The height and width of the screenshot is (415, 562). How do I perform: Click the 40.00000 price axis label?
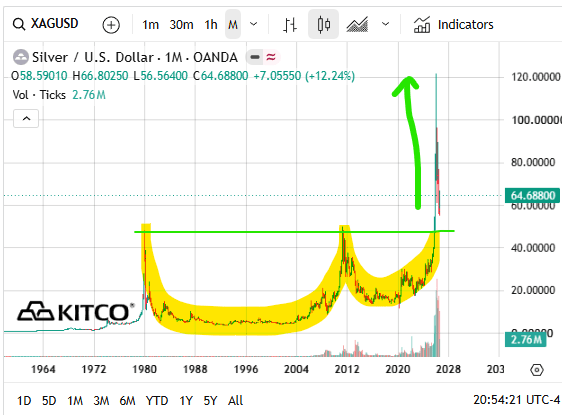pyautogui.click(x=533, y=248)
